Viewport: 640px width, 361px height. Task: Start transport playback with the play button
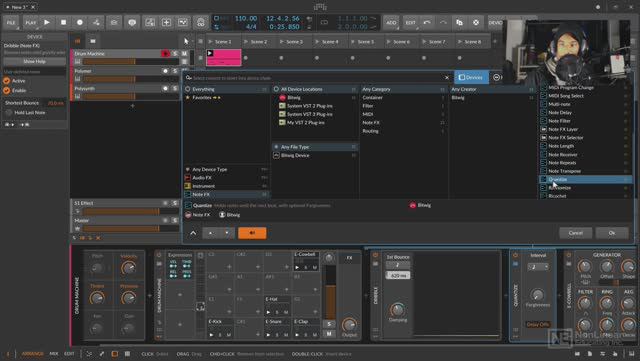tap(47, 22)
